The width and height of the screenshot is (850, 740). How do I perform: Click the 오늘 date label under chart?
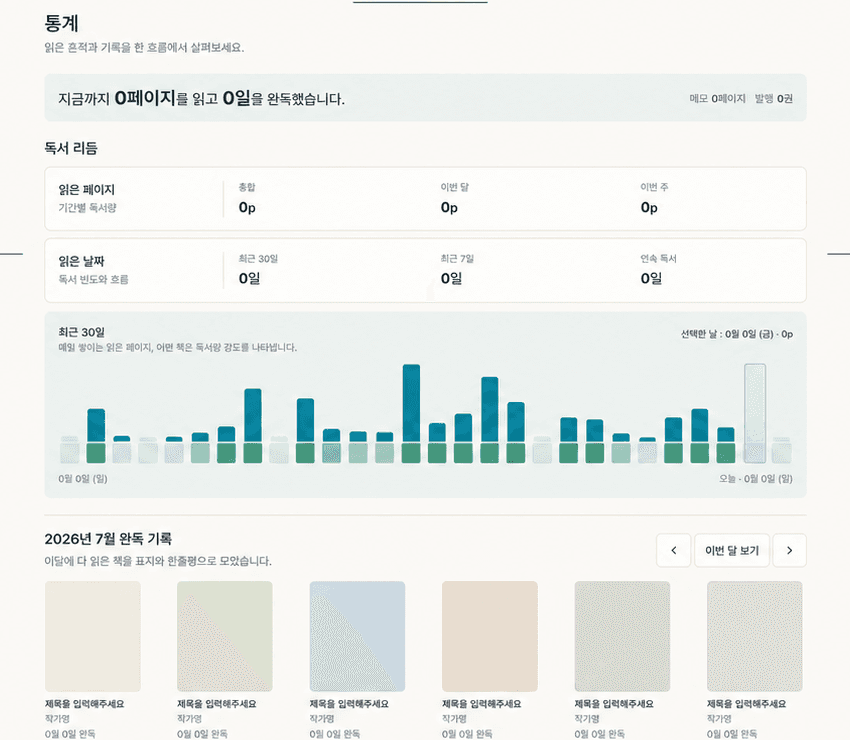(756, 479)
